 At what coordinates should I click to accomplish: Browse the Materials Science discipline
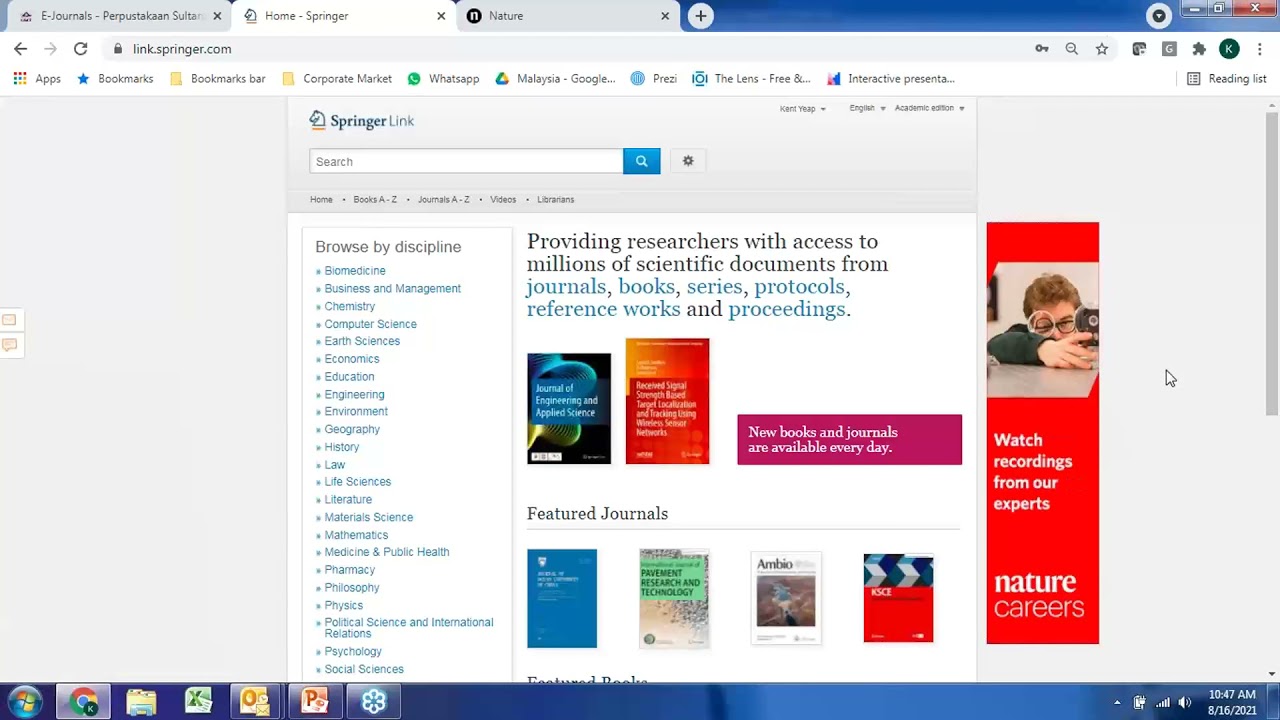368,518
